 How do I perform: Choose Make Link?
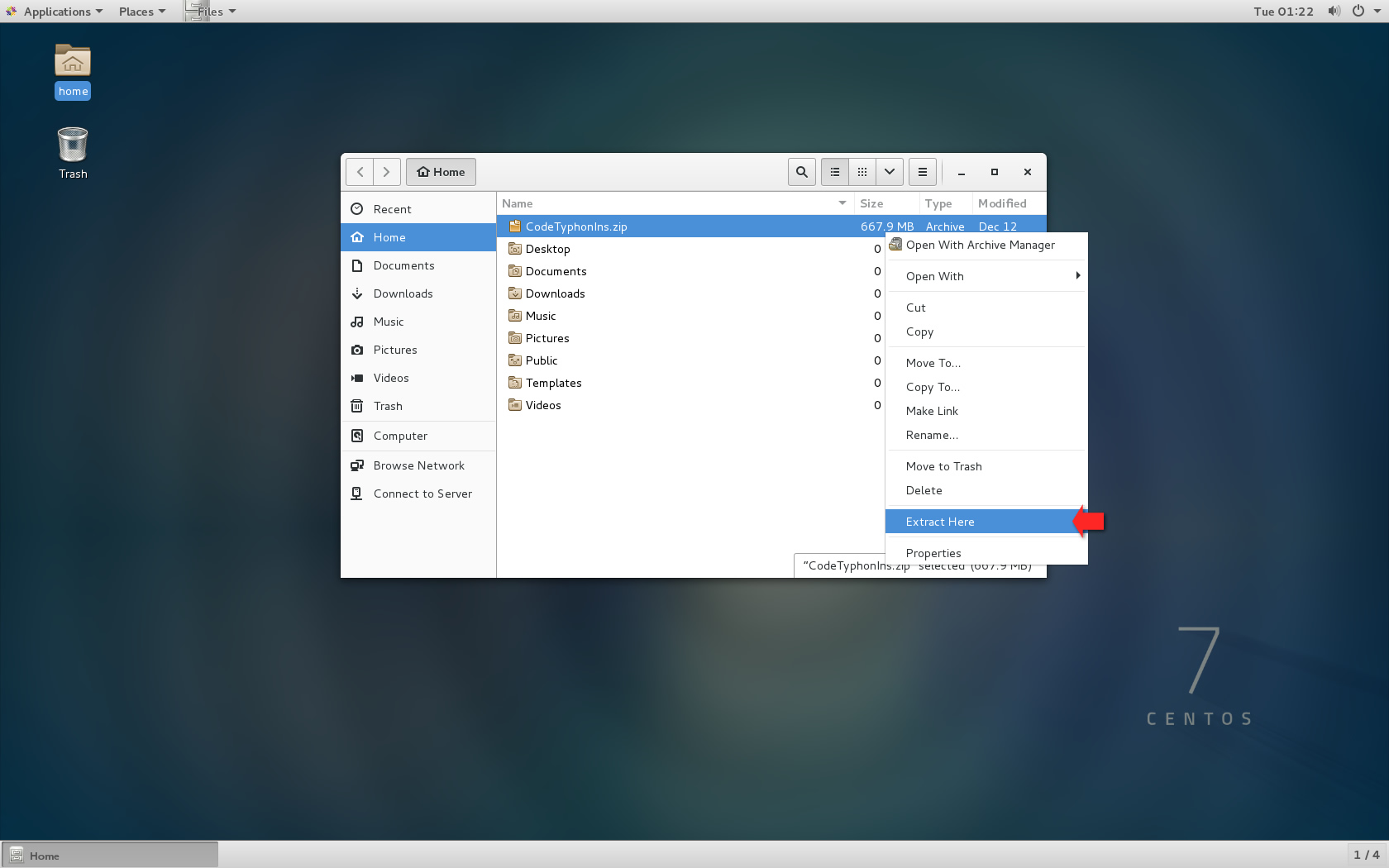pos(986,411)
